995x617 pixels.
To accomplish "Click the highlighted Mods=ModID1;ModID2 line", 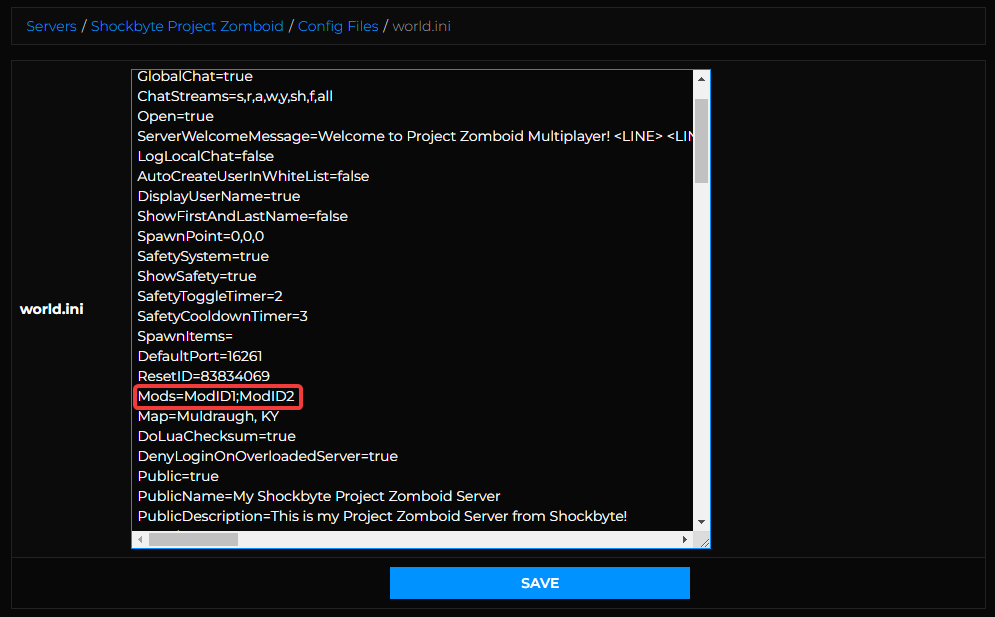I will (x=216, y=396).
